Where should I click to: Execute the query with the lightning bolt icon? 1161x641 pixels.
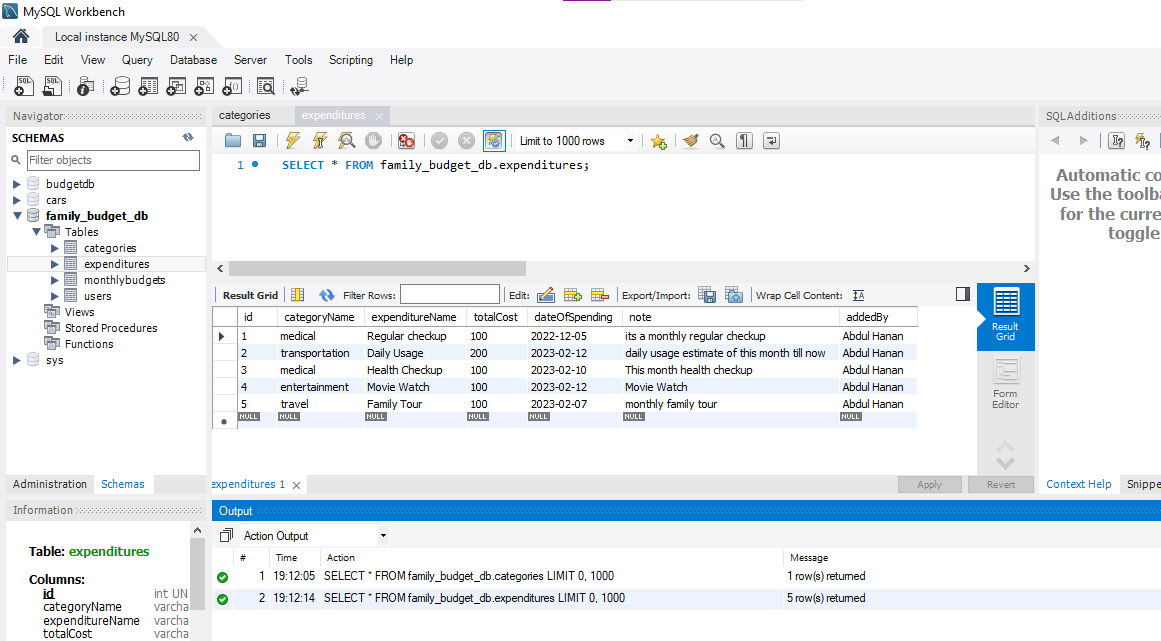(292, 141)
